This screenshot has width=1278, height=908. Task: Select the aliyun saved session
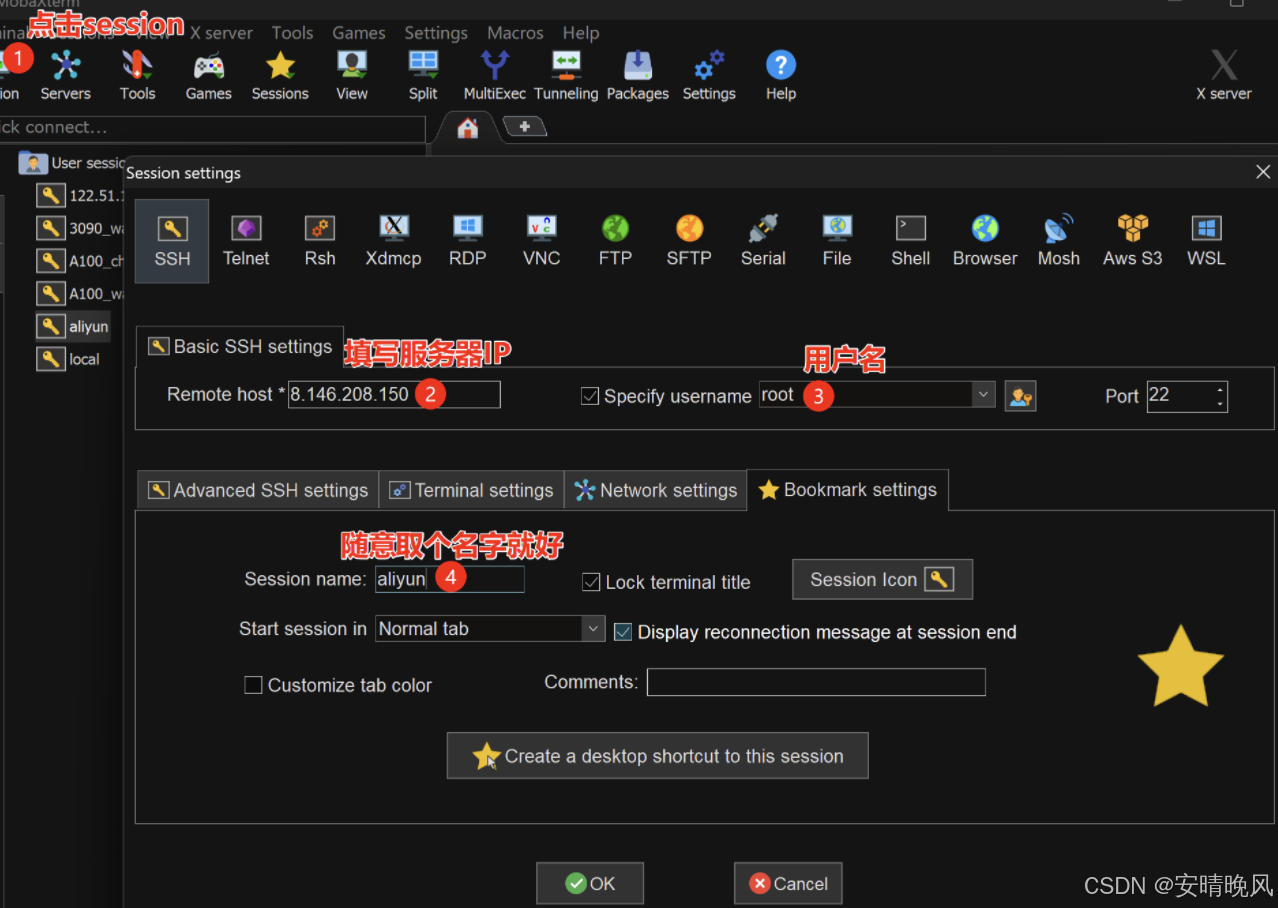point(73,326)
